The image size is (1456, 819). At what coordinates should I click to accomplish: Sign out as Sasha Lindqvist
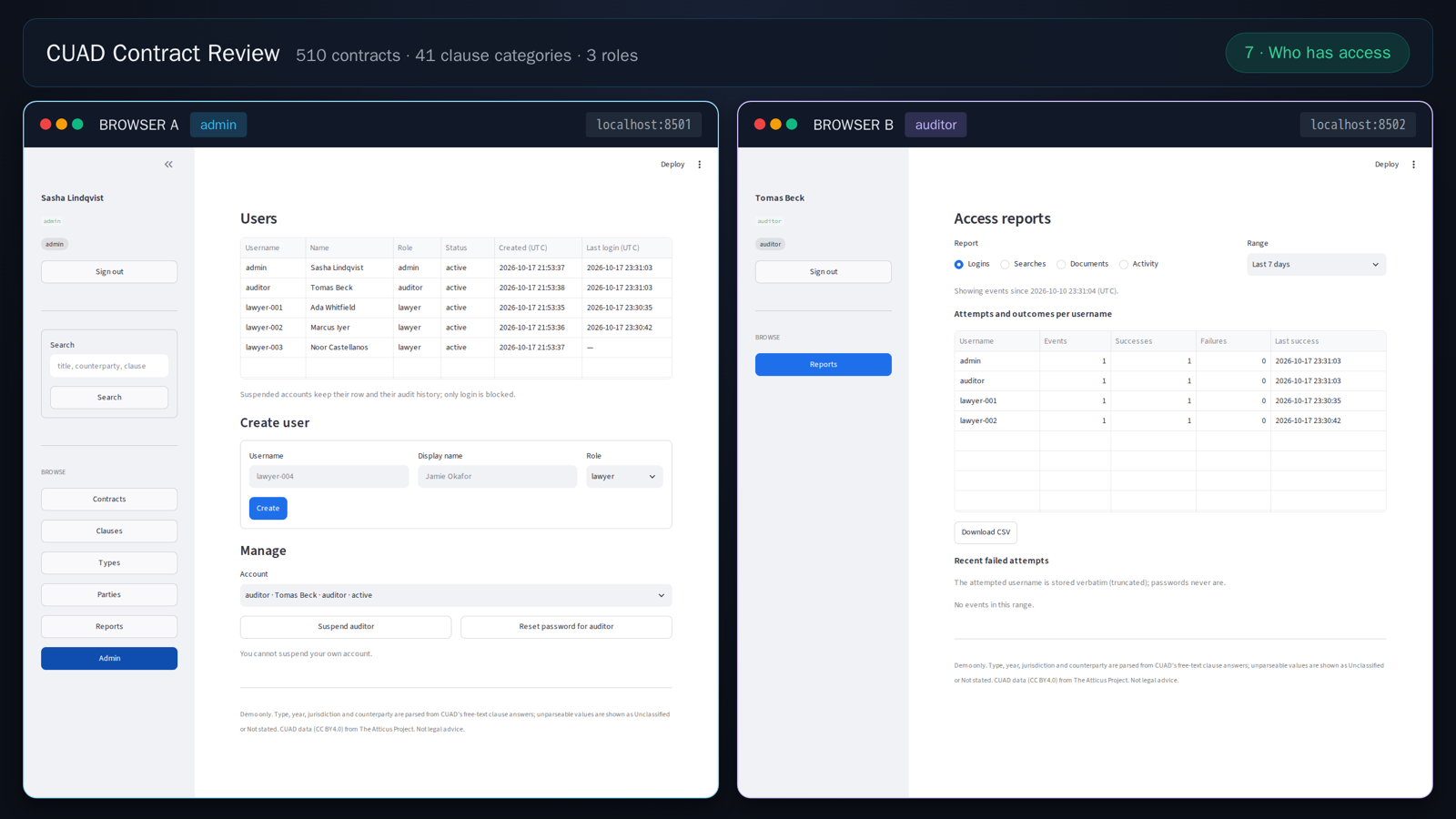pos(109,272)
